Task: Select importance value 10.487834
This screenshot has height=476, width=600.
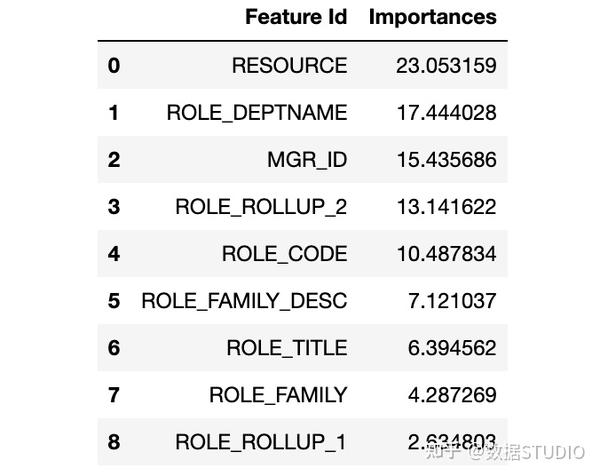Action: (447, 254)
